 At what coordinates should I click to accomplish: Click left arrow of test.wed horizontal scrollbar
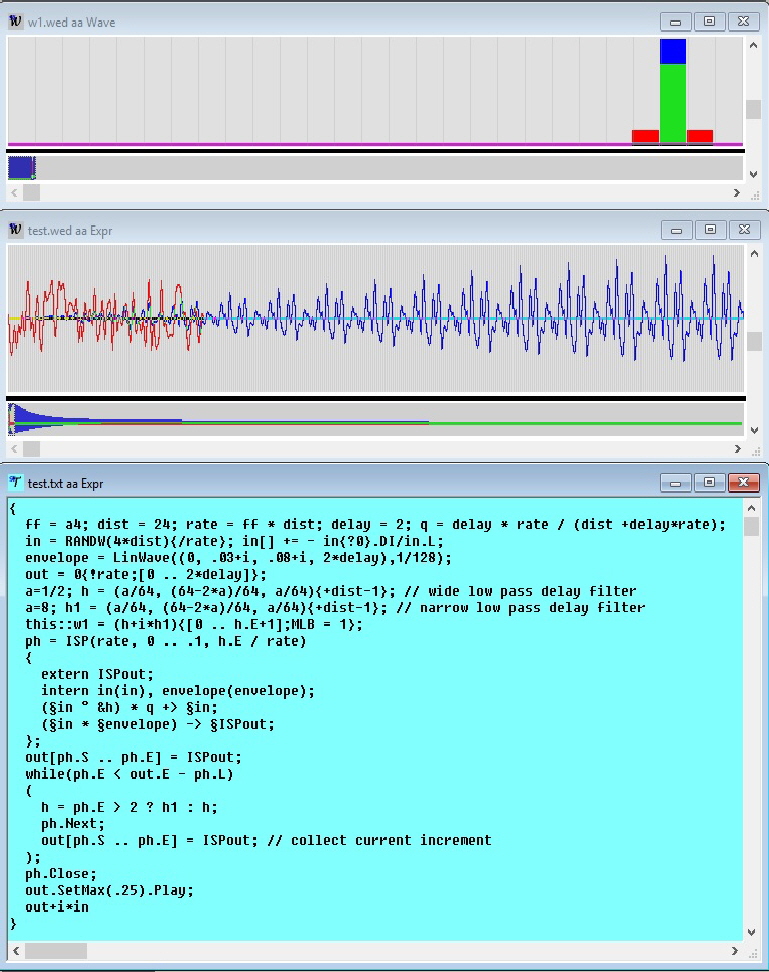(15, 446)
